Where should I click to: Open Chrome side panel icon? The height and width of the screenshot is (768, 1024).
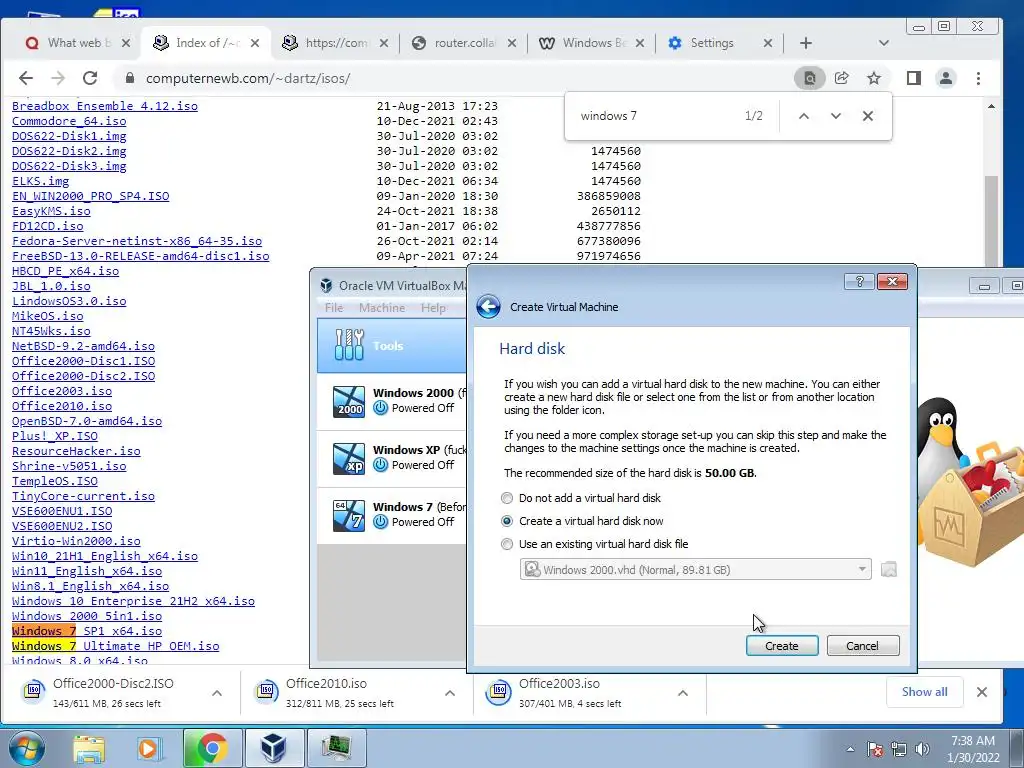point(914,78)
